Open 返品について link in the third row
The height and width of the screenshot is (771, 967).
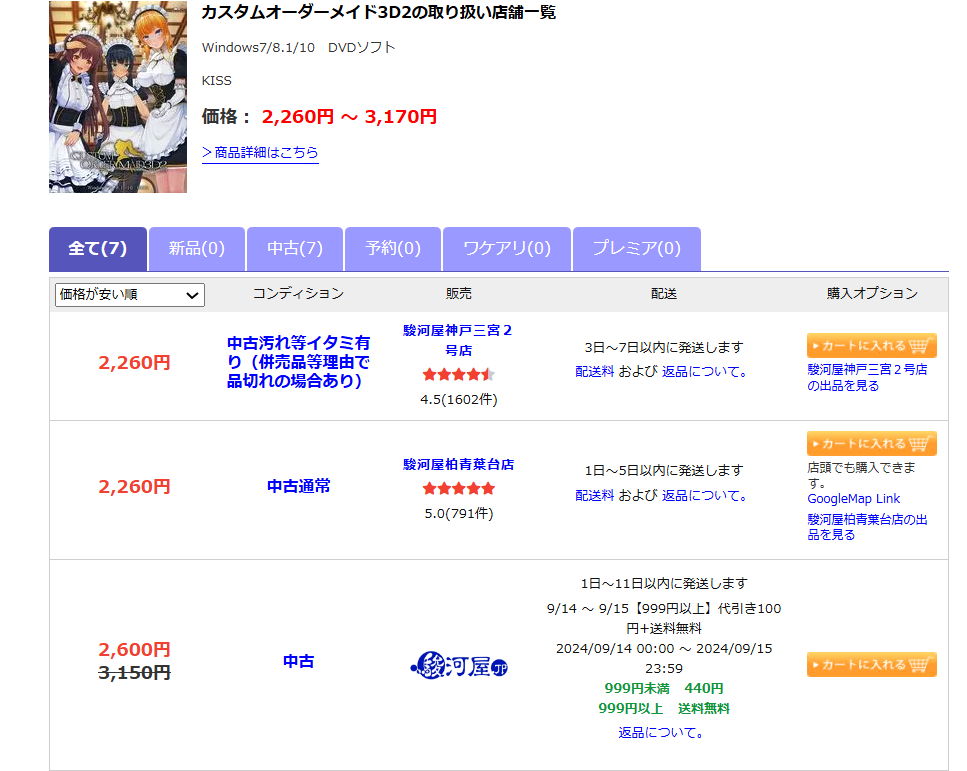point(661,732)
